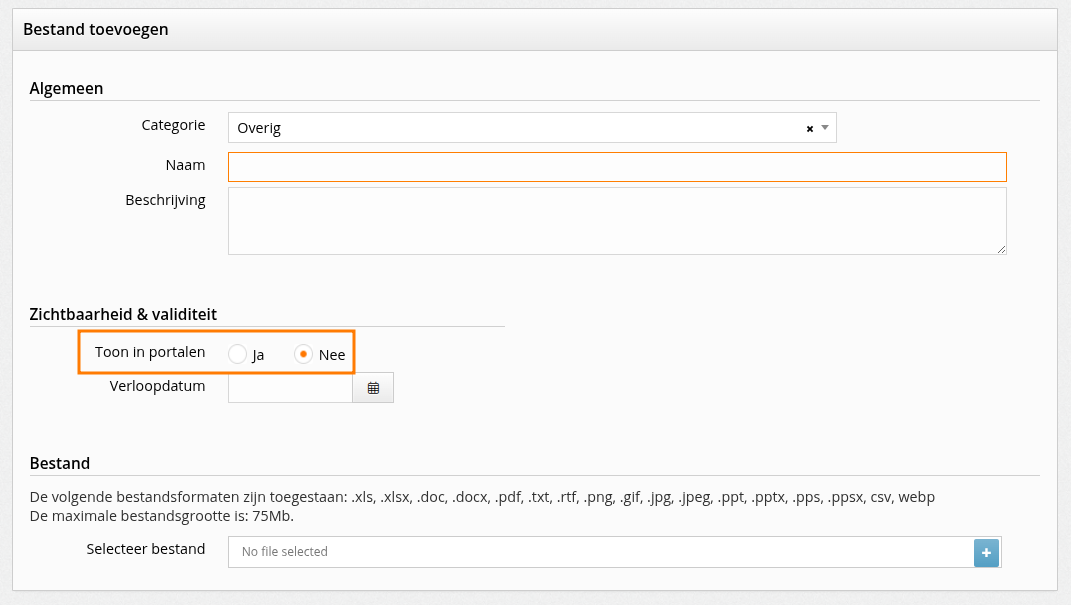Add a file with the plus button
Screen dimensions: 1071x605
coord(986,552)
